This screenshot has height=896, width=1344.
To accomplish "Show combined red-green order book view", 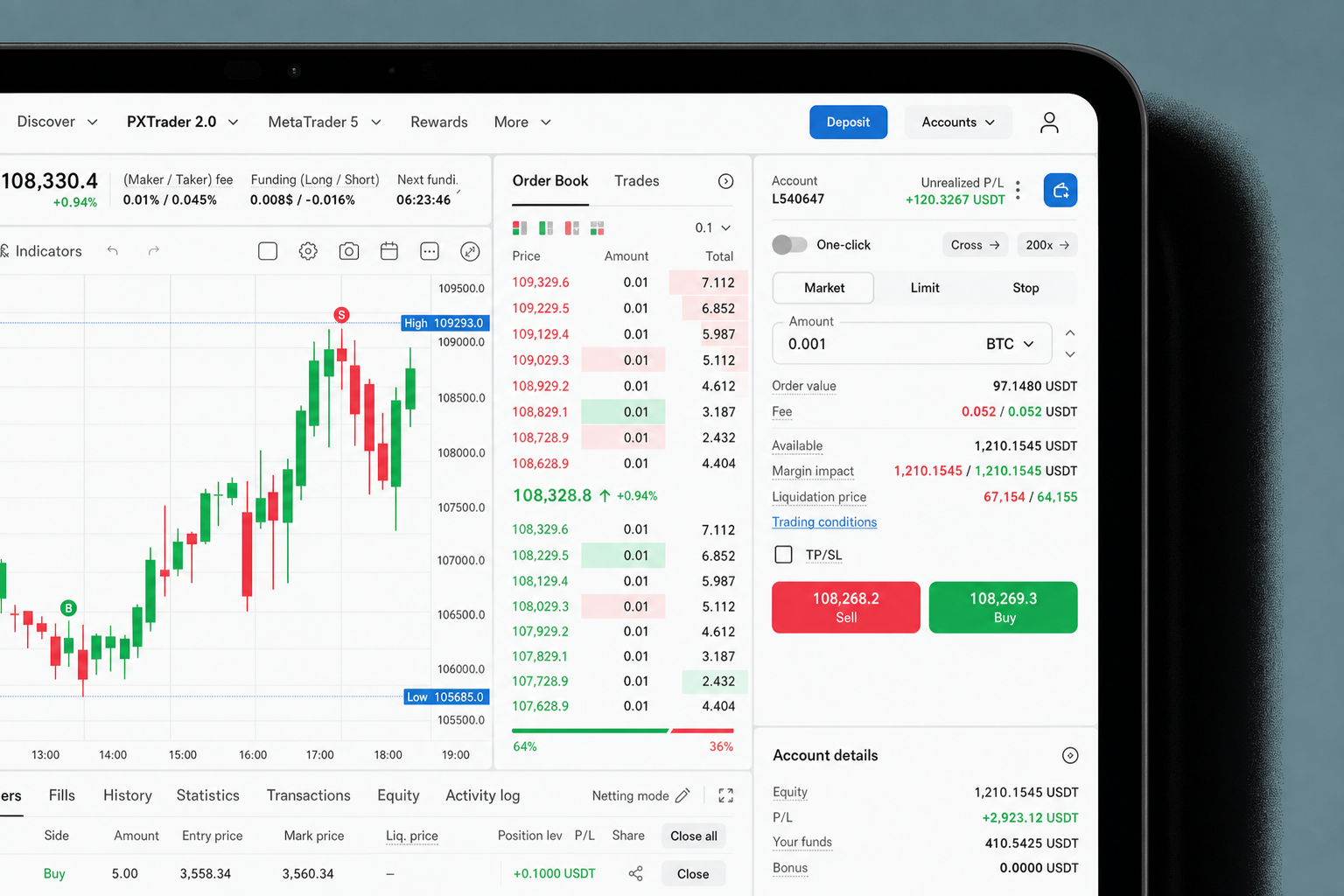I will click(x=520, y=228).
